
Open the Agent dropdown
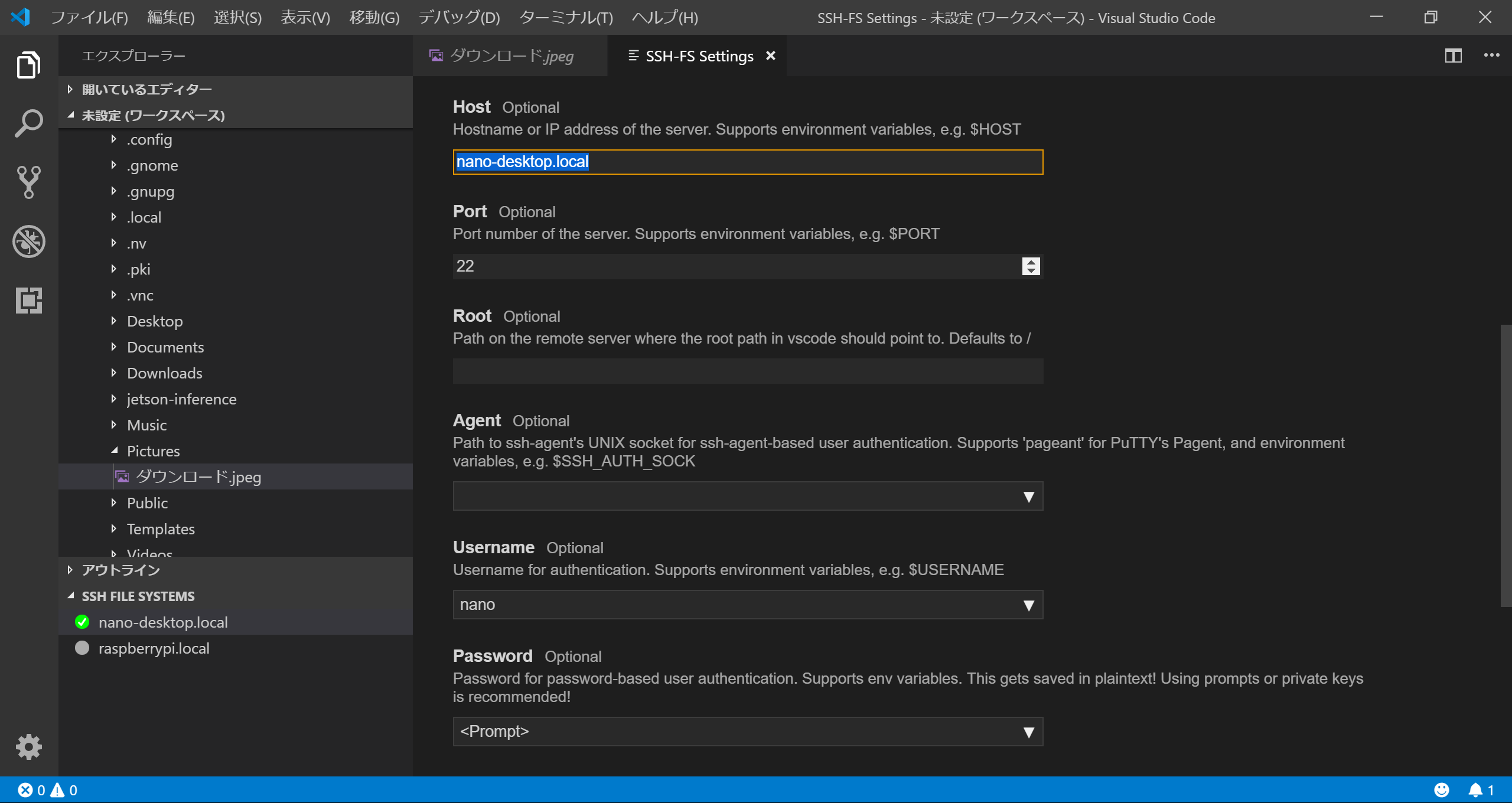747,497
